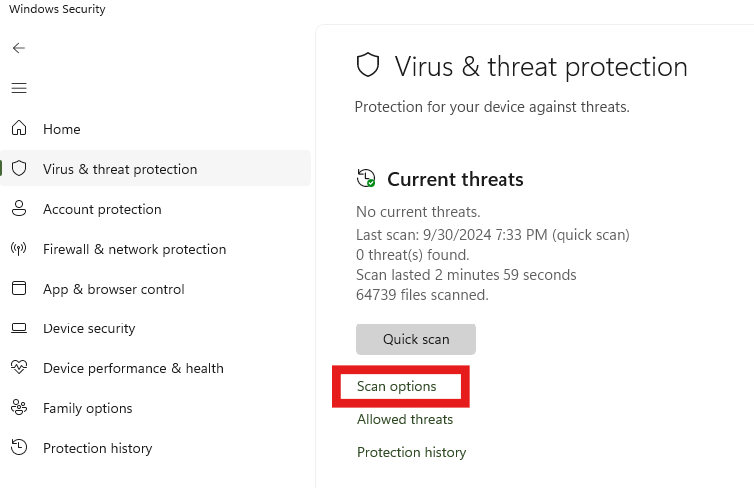The width and height of the screenshot is (754, 488).
Task: Open Scan options link
Action: (396, 387)
